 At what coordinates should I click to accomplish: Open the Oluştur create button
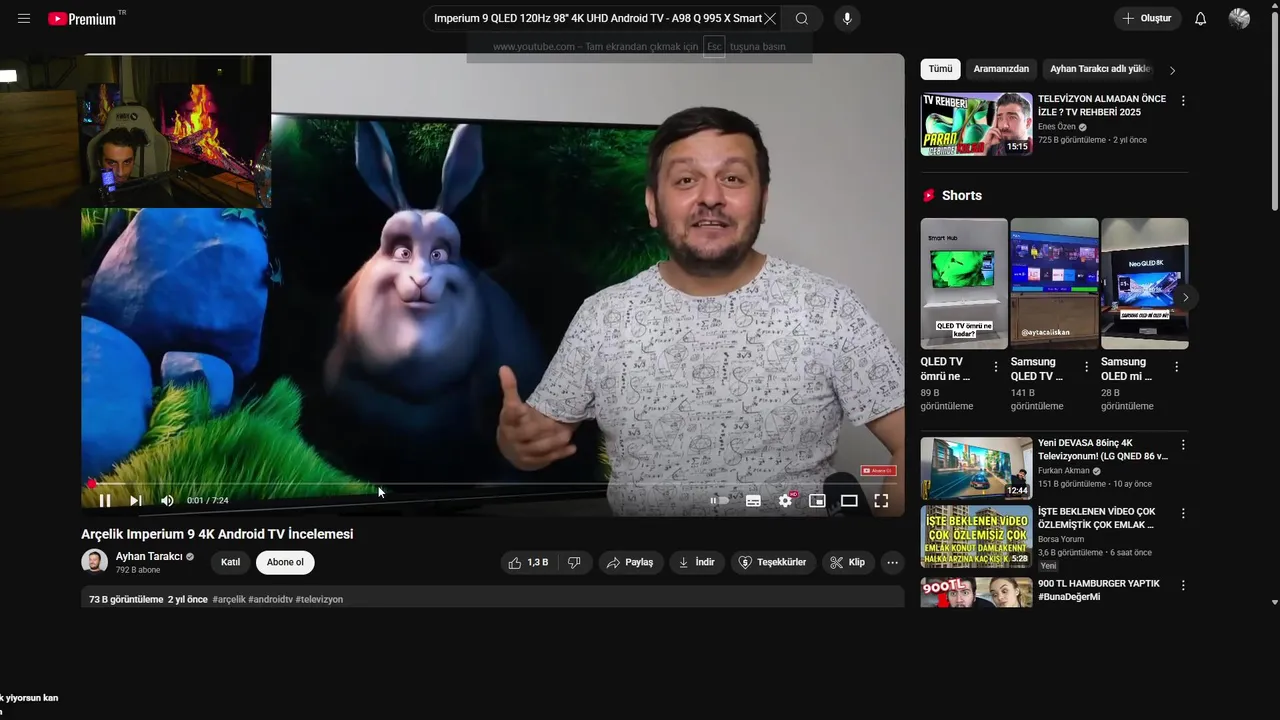pos(1148,19)
